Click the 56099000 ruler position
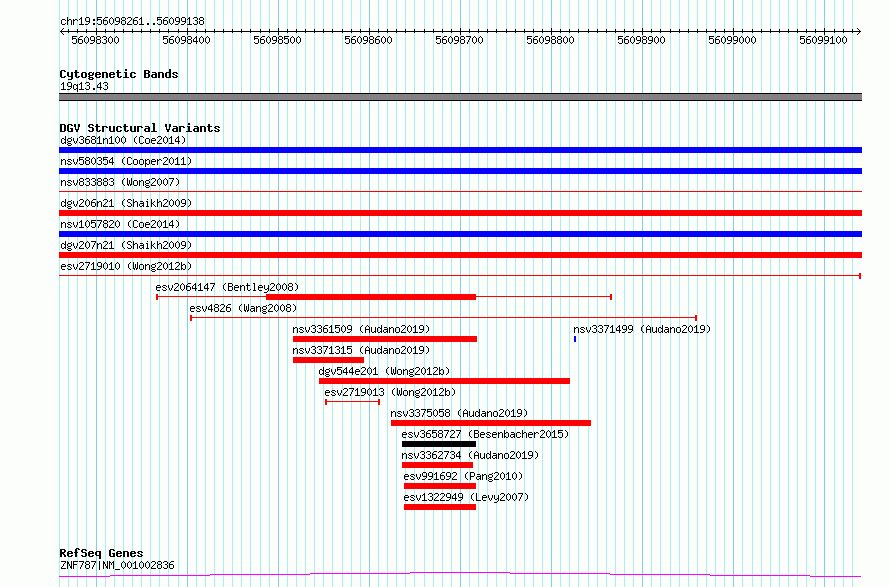Screen dimensions: 890x587 pos(732,40)
